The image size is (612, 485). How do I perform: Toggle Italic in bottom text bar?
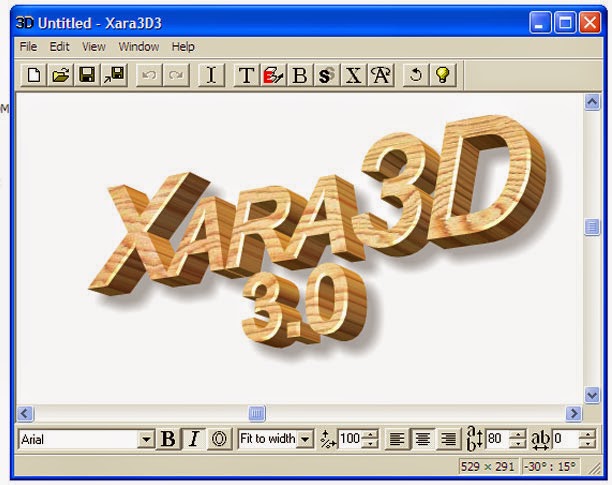point(194,439)
